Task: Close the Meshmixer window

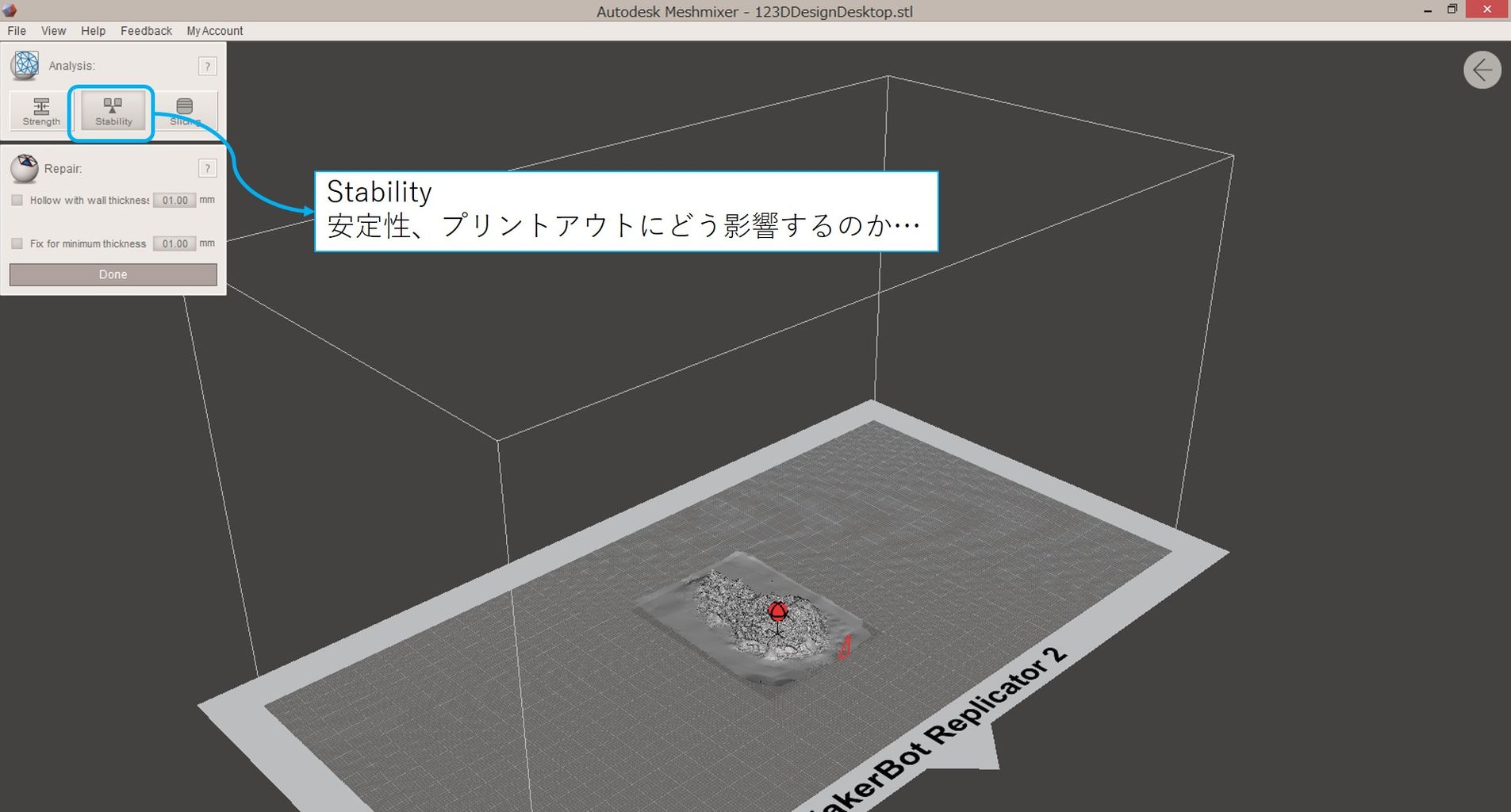Action: click(x=1487, y=10)
